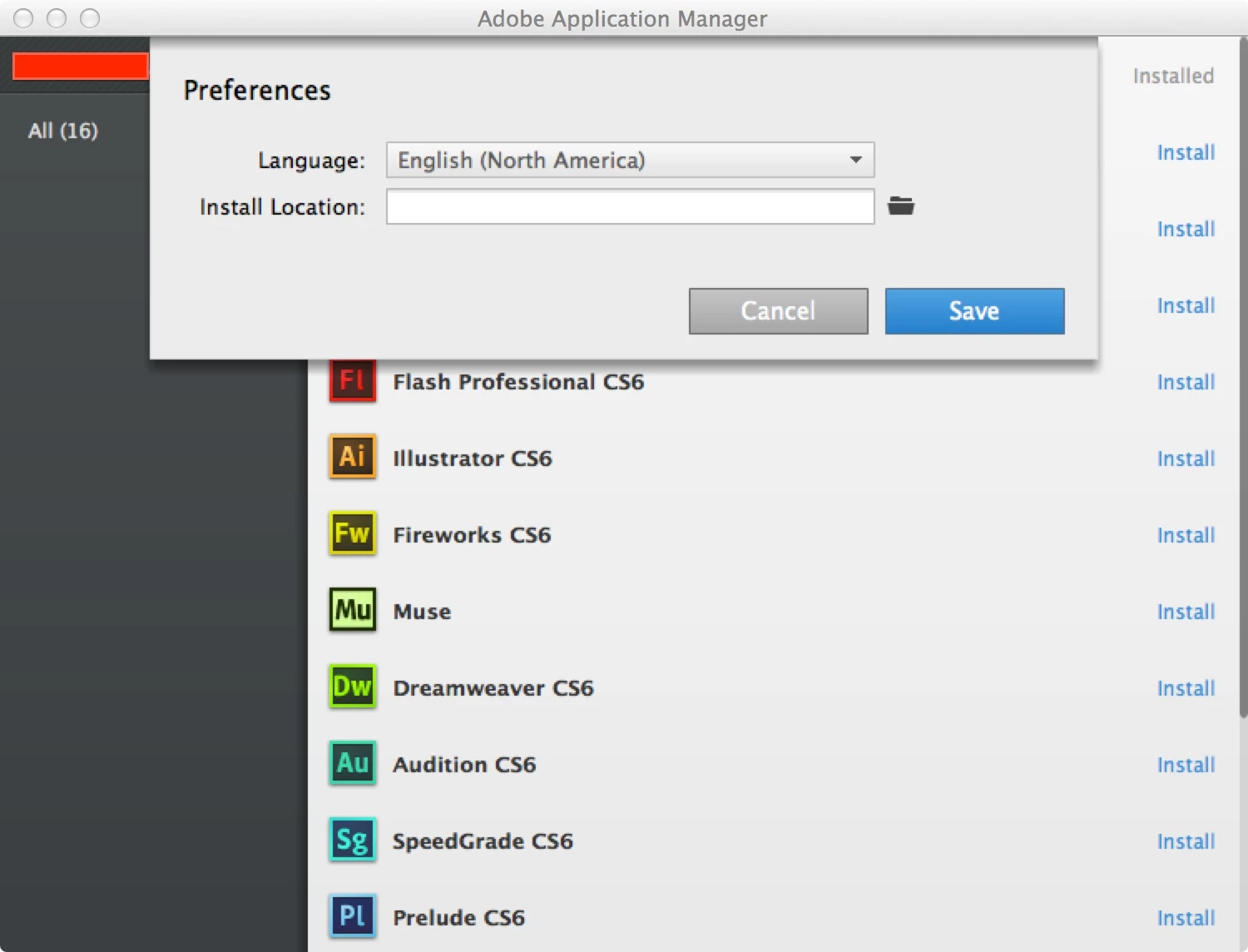
Task: Click the Install Location text field
Action: click(x=630, y=206)
